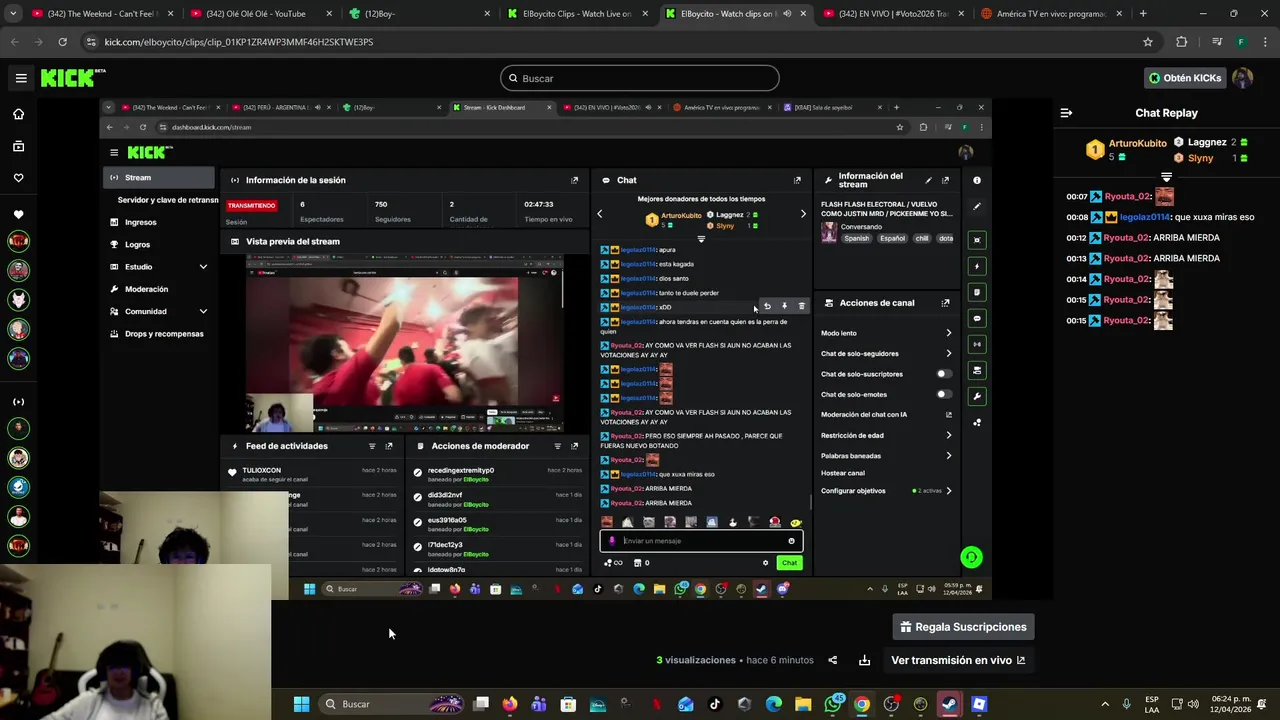Open the outlined heart Following icon in sidebar
Image resolution: width=1280 pixels, height=720 pixels.
click(18, 178)
